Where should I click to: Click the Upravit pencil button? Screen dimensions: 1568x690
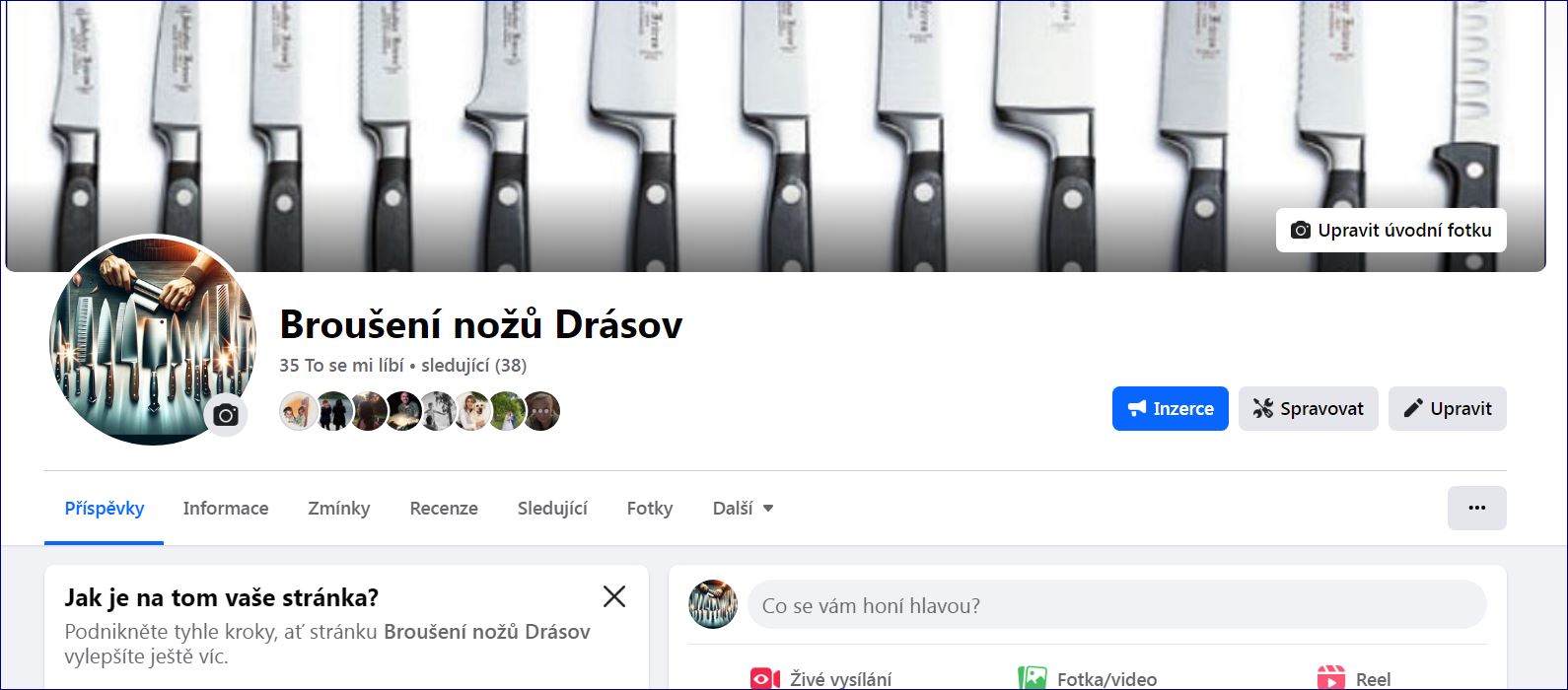(1447, 408)
